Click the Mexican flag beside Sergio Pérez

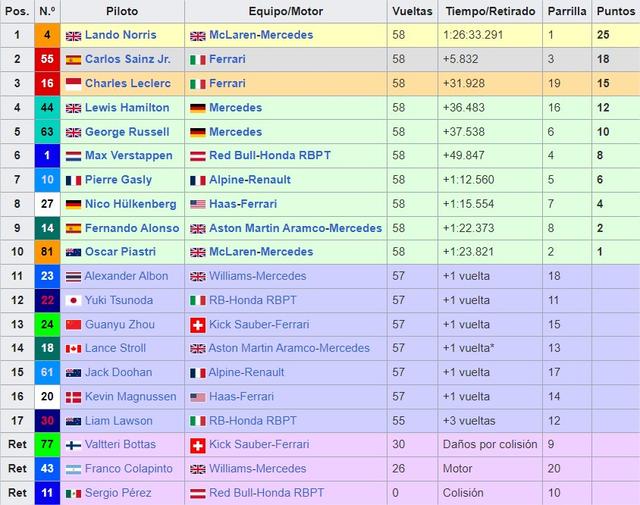pyautogui.click(x=73, y=494)
